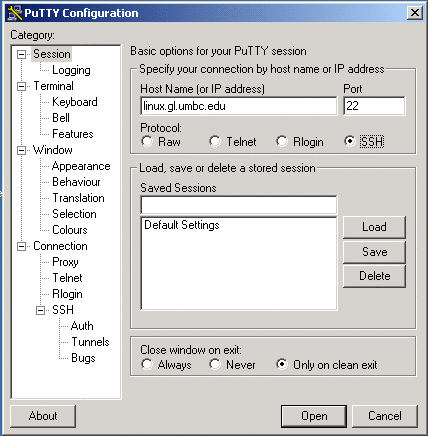The height and width of the screenshot is (436, 428).
Task: Select the Auth category under SSH
Action: (x=82, y=326)
